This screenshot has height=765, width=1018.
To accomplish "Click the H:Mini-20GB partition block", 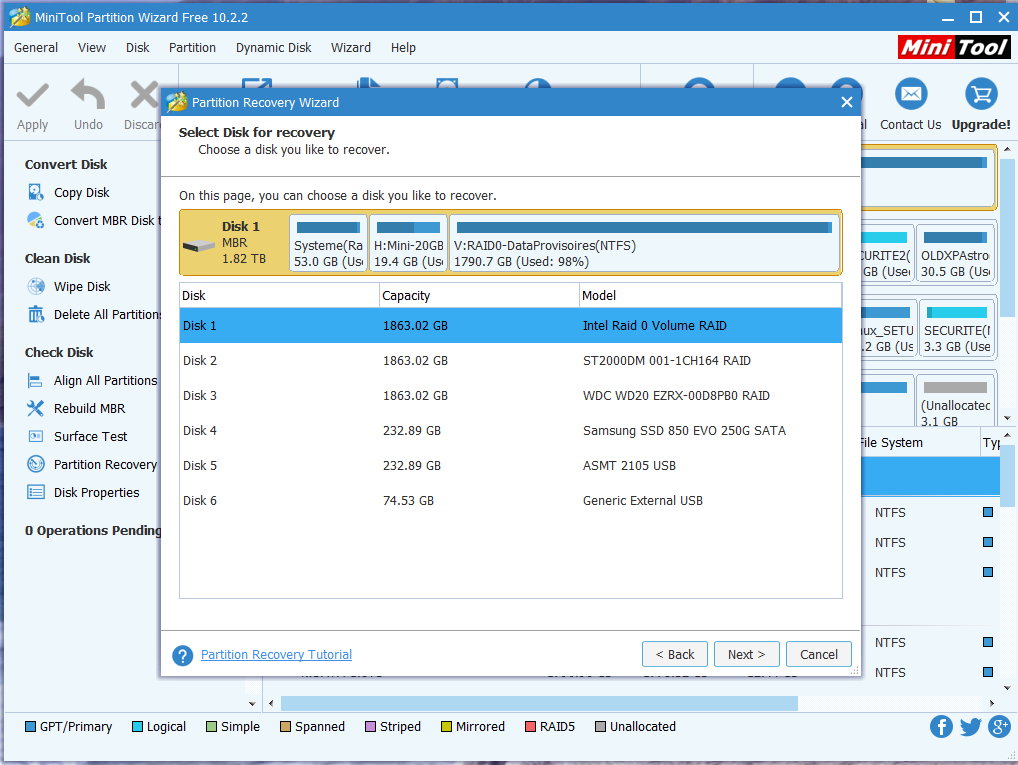I will [x=408, y=243].
